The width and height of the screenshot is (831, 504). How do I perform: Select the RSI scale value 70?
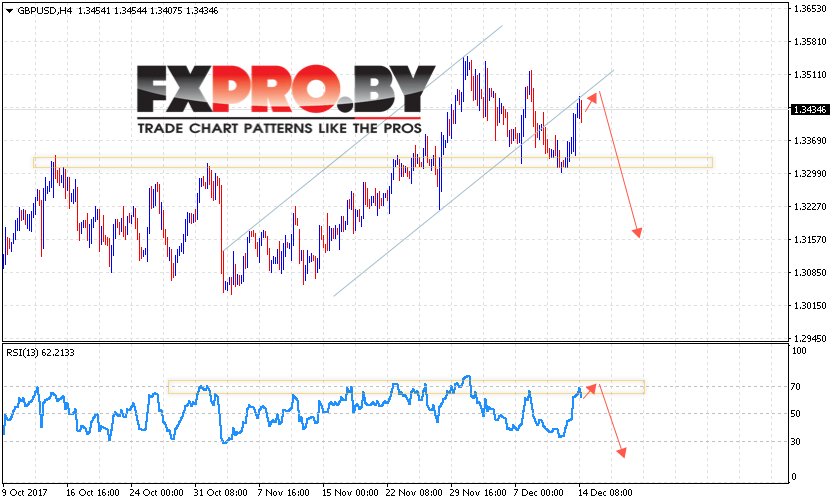795,387
